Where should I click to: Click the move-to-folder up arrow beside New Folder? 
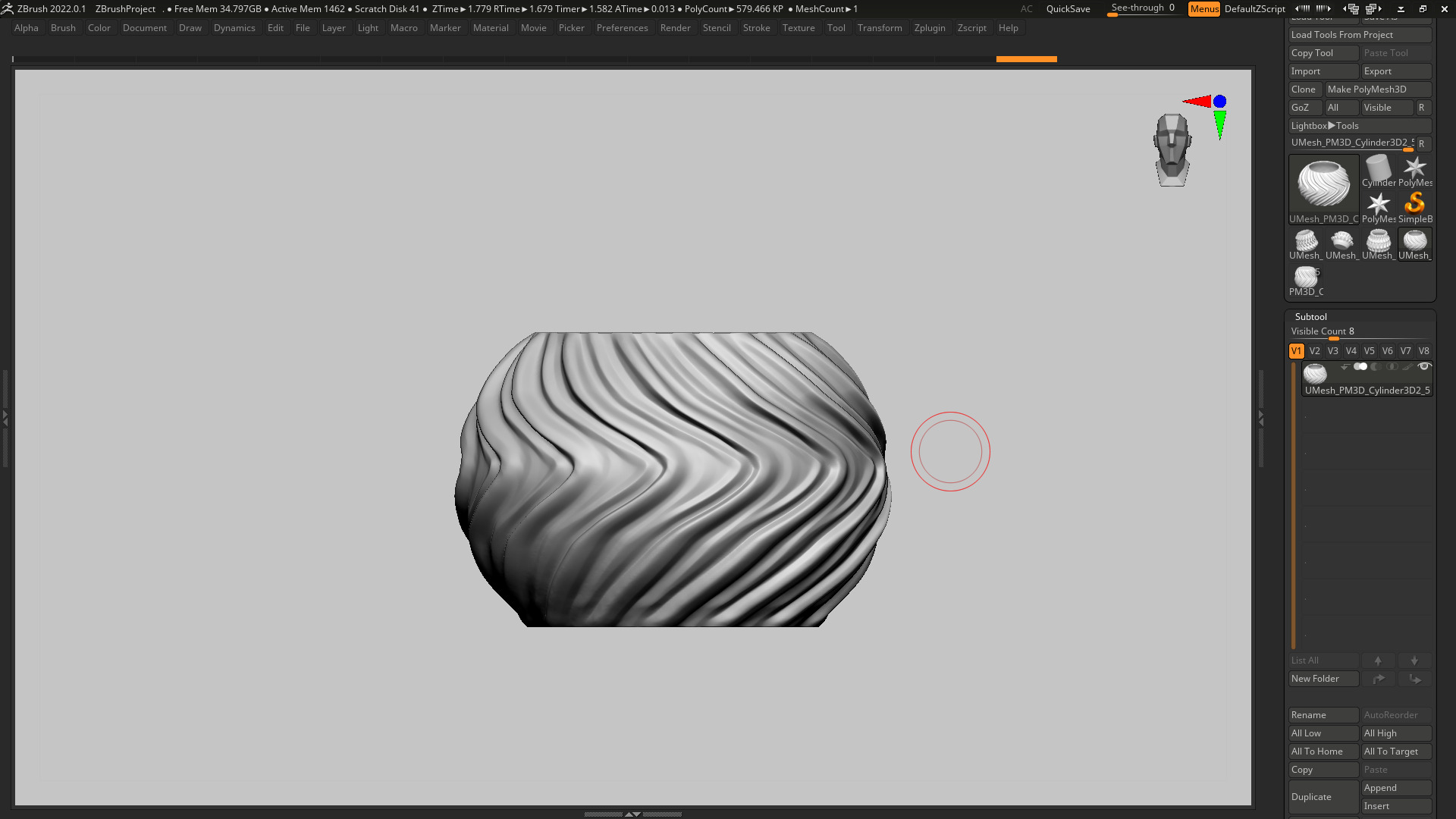(1378, 679)
